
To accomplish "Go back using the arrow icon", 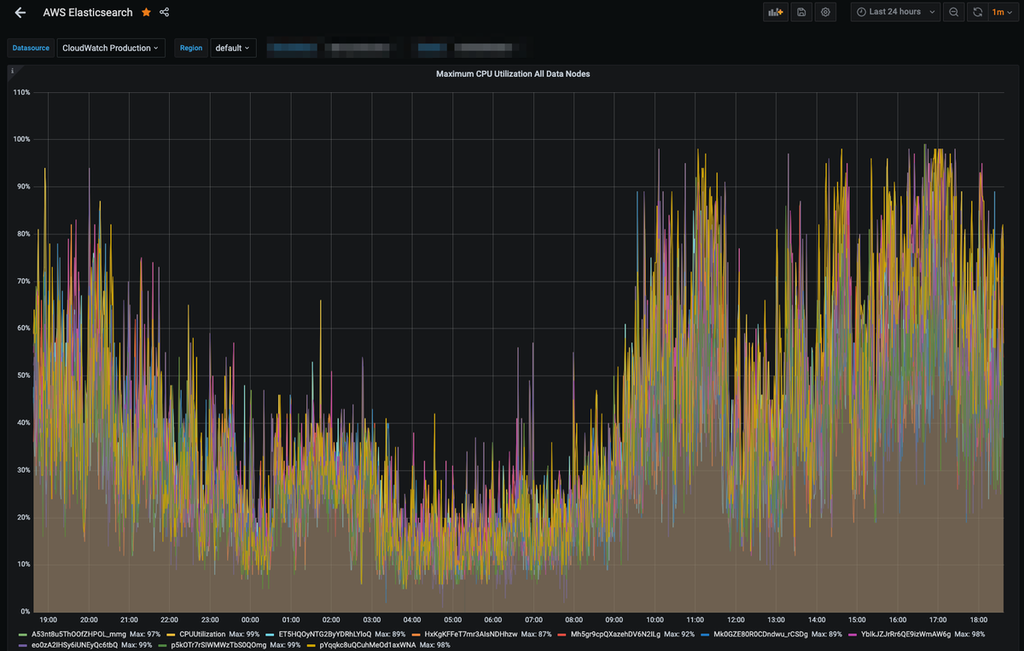I will (x=20, y=12).
